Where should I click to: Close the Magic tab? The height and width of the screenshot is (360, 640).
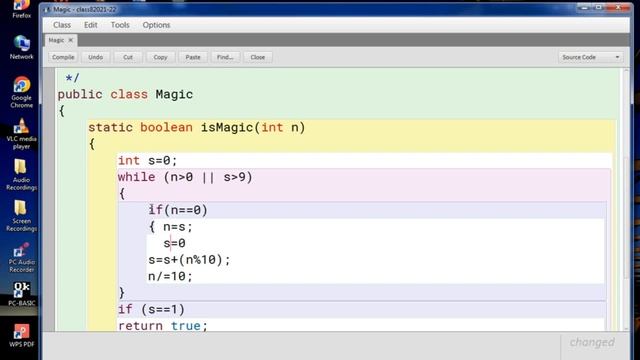[71, 40]
